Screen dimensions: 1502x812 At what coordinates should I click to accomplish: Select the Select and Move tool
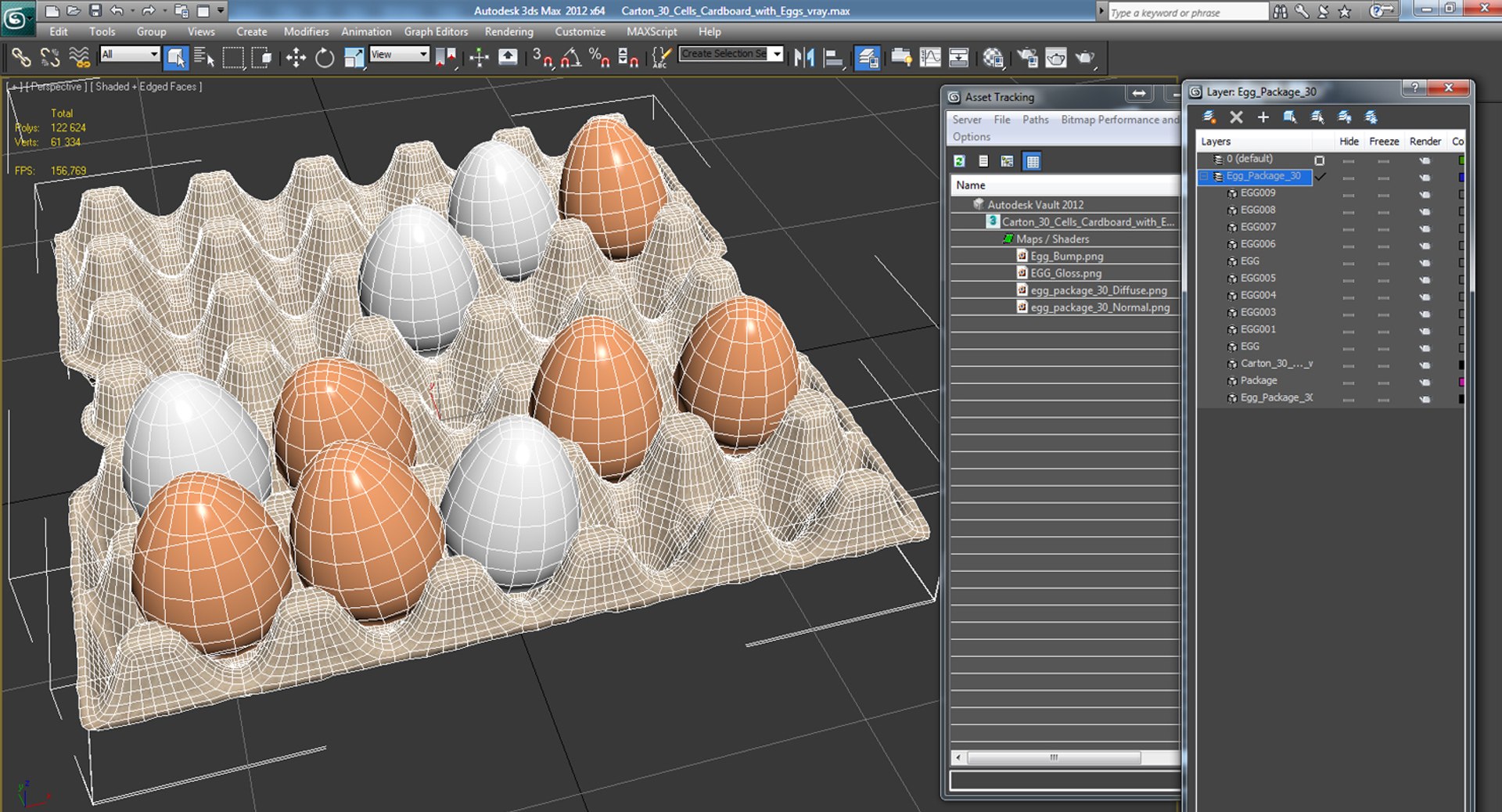(296, 58)
